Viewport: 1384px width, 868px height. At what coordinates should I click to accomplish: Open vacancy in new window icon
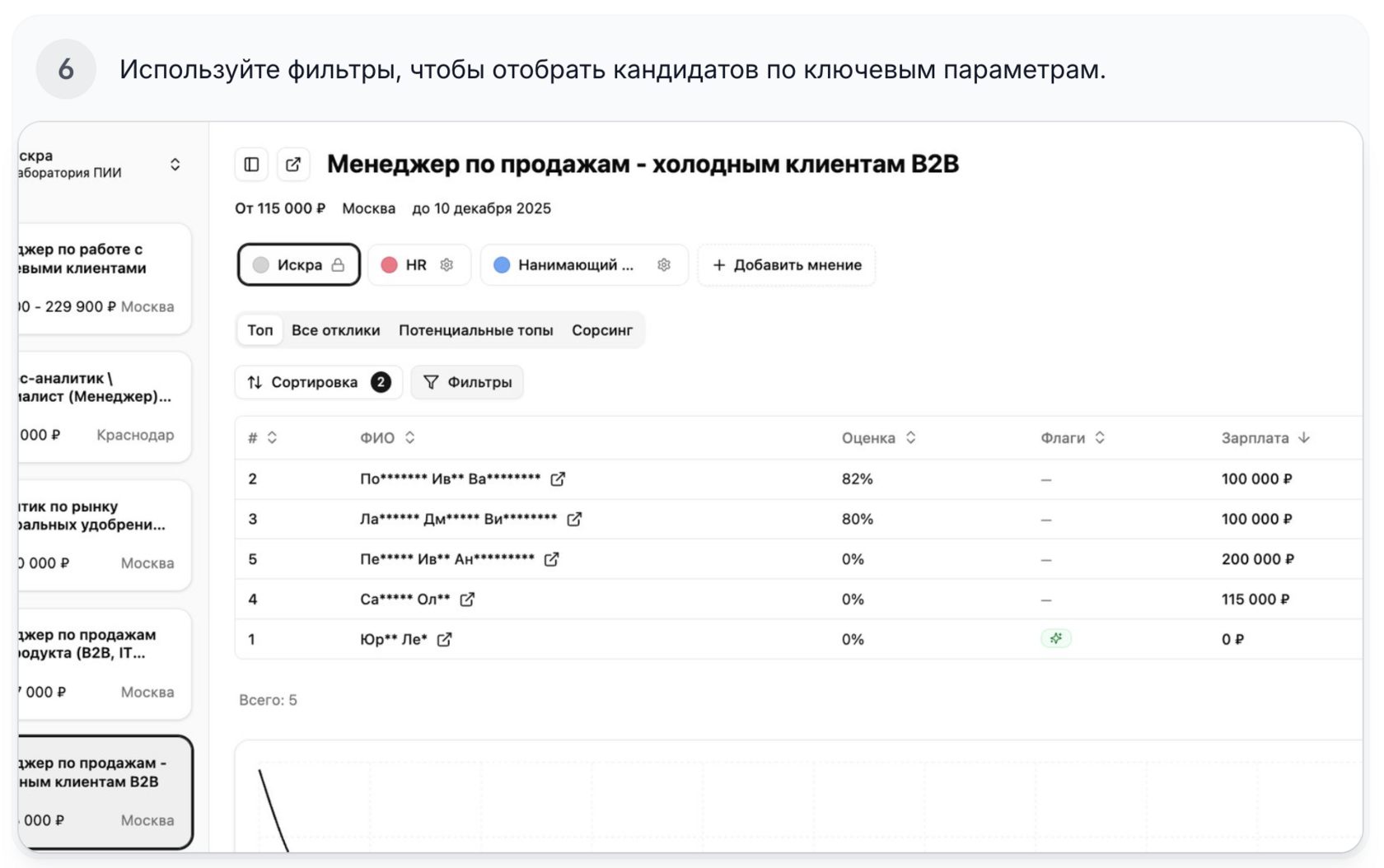pos(293,165)
